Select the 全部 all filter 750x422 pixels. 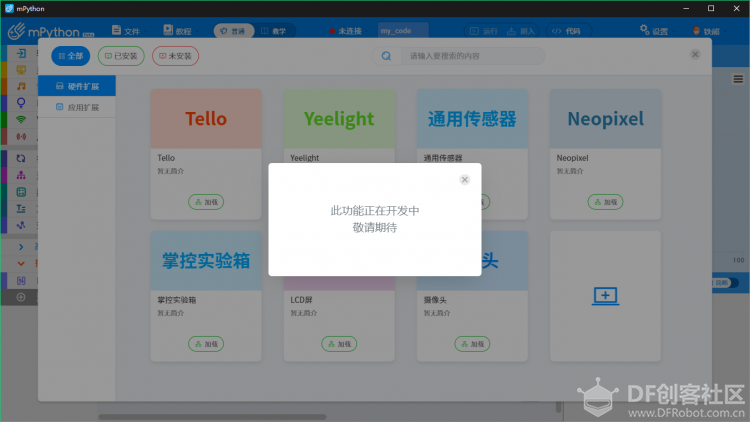tap(71, 56)
